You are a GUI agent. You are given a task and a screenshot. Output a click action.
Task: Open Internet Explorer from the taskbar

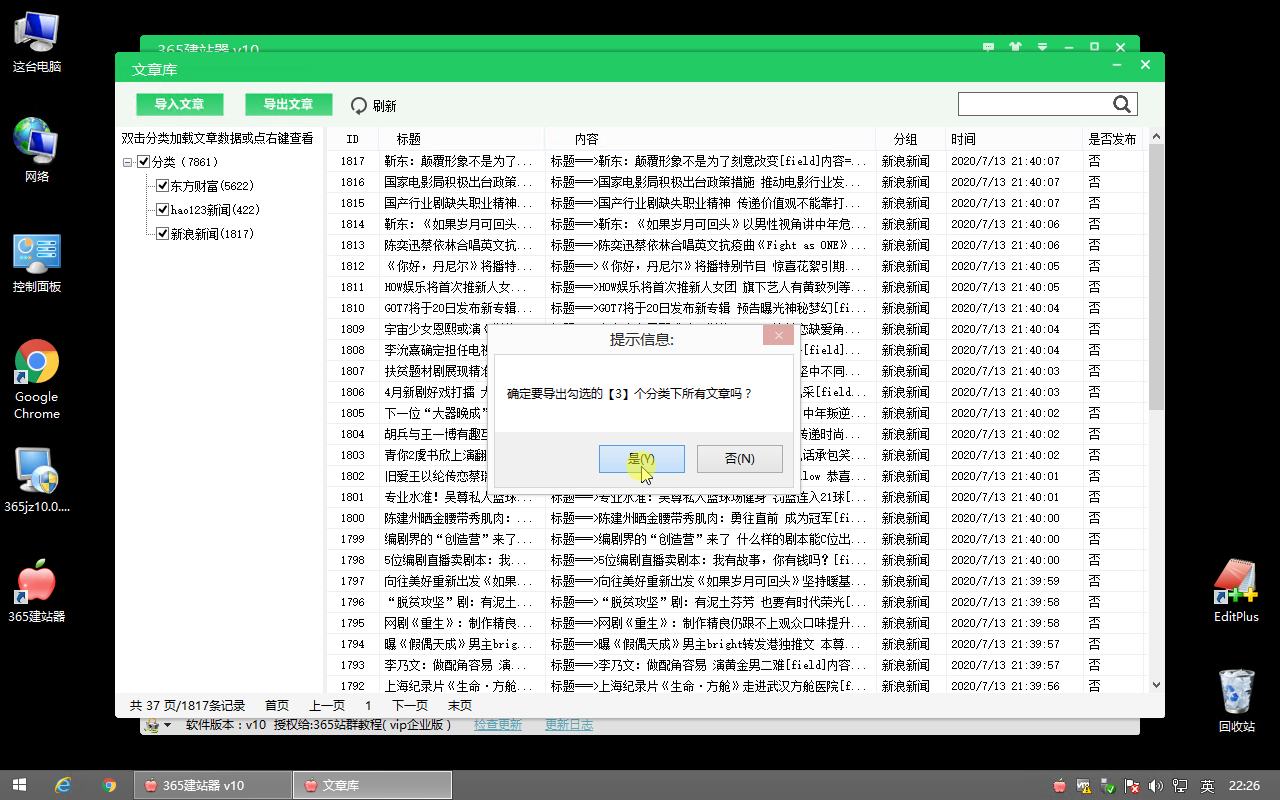[x=63, y=785]
